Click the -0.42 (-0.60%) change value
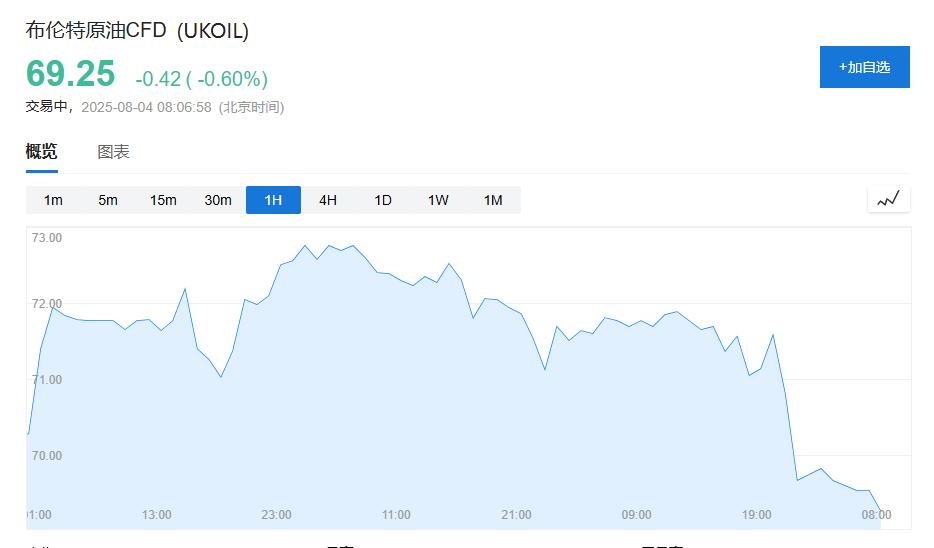 pyautogui.click(x=201, y=79)
